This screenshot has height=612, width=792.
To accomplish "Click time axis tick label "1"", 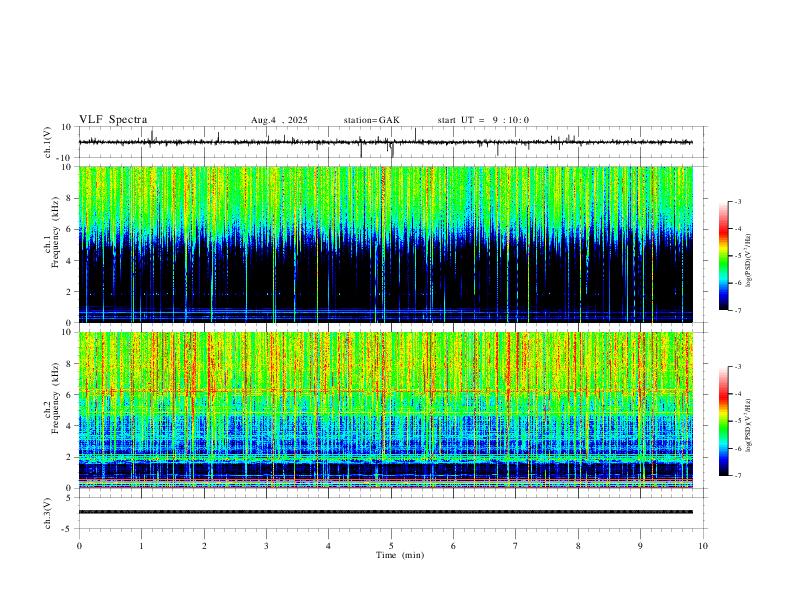I will 141,546.
